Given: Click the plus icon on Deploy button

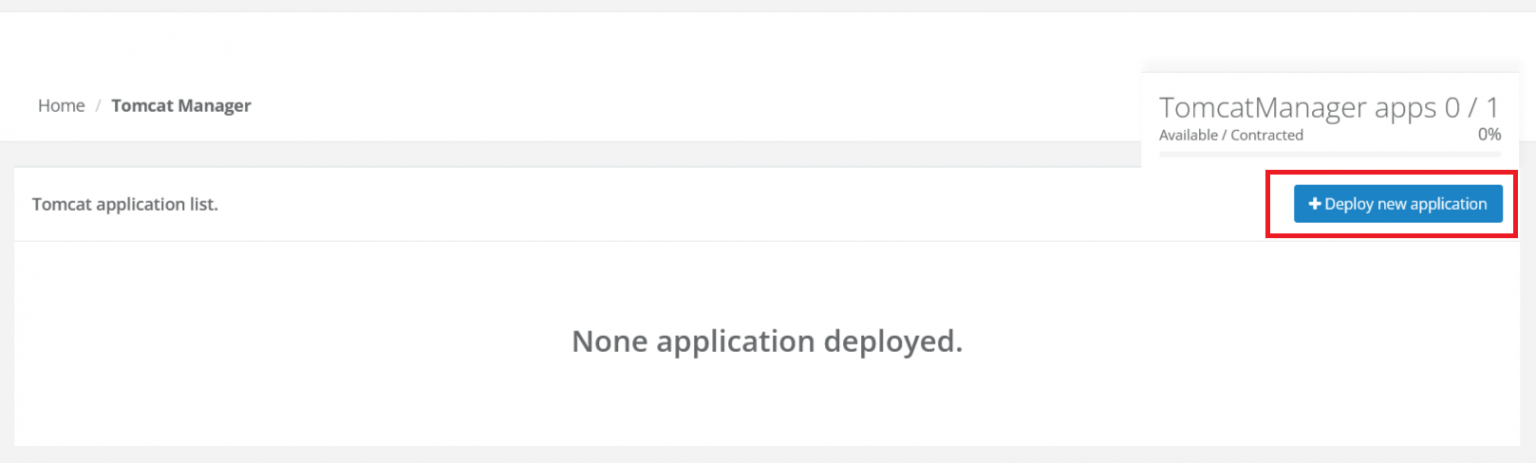Looking at the screenshot, I should (1315, 204).
